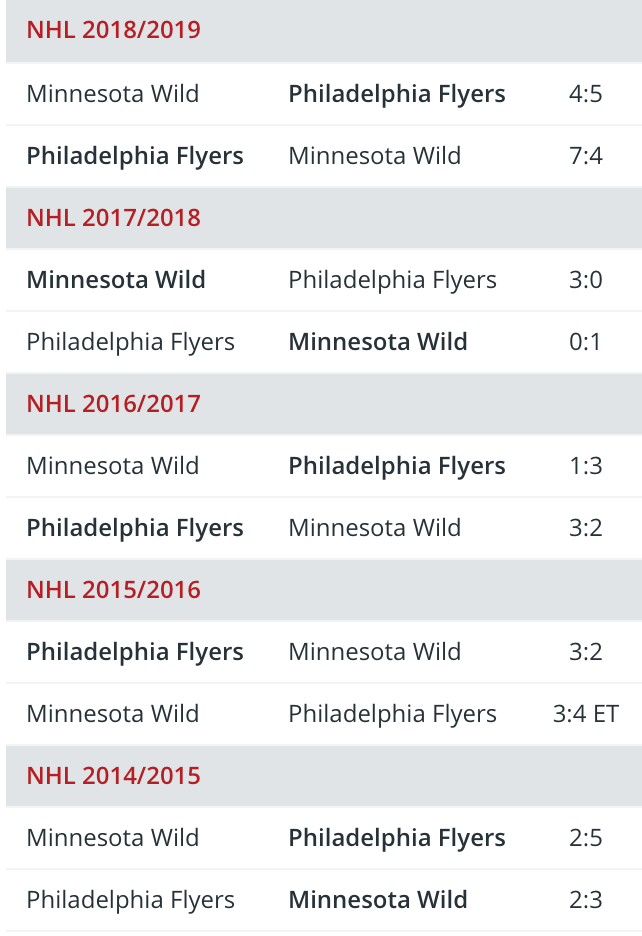The image size is (642, 936).
Task: Click Minnesota Wild in the 4:5 row
Action: click(113, 94)
